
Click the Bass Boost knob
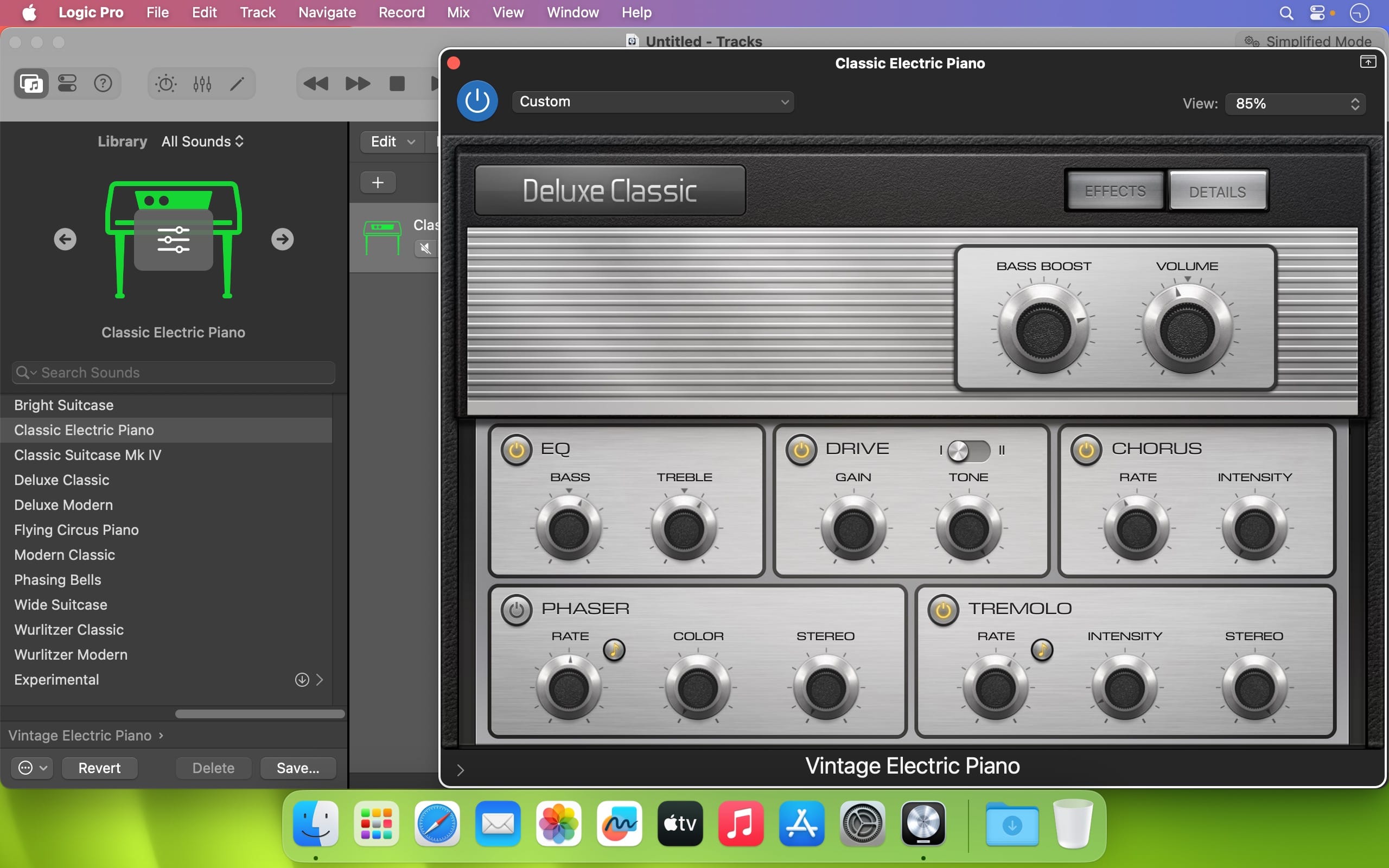click(x=1043, y=330)
